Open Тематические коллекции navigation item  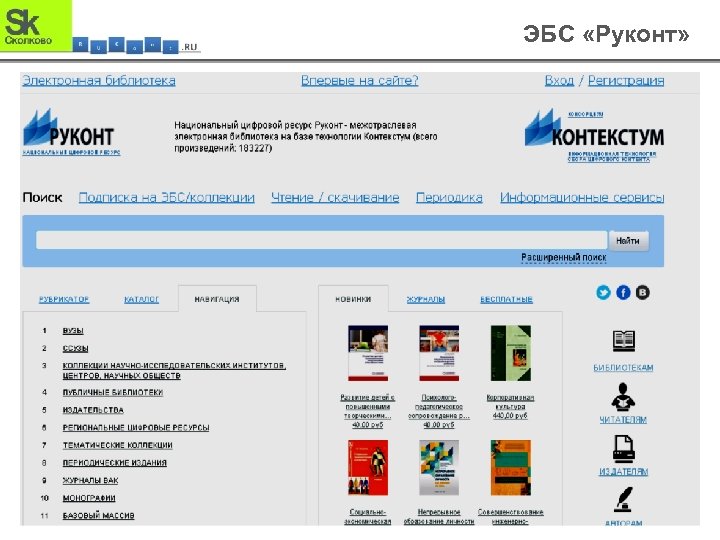click(118, 445)
